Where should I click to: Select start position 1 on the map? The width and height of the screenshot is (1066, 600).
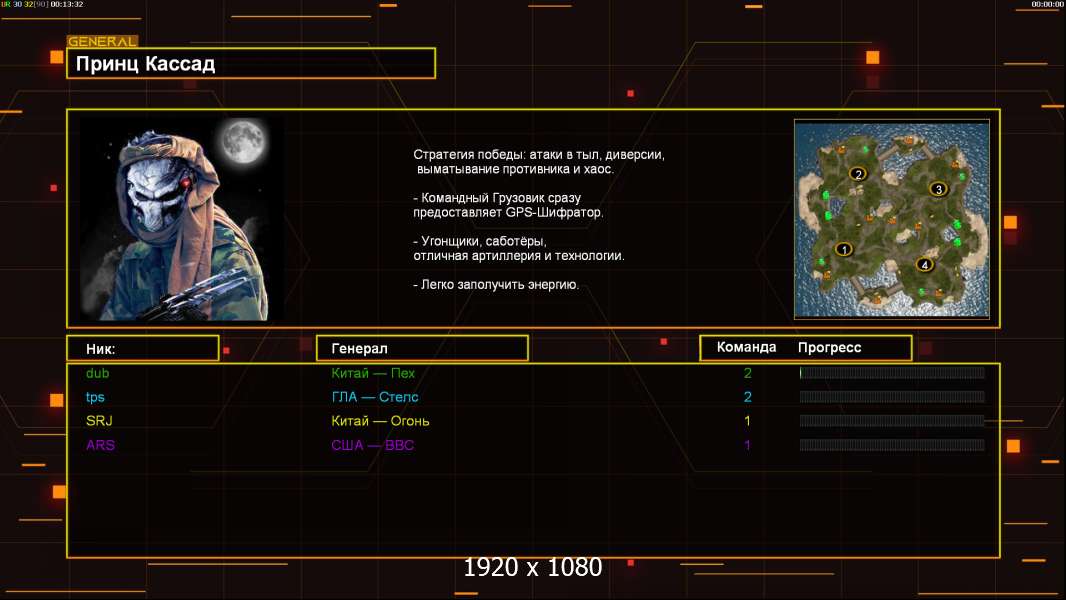(x=844, y=249)
